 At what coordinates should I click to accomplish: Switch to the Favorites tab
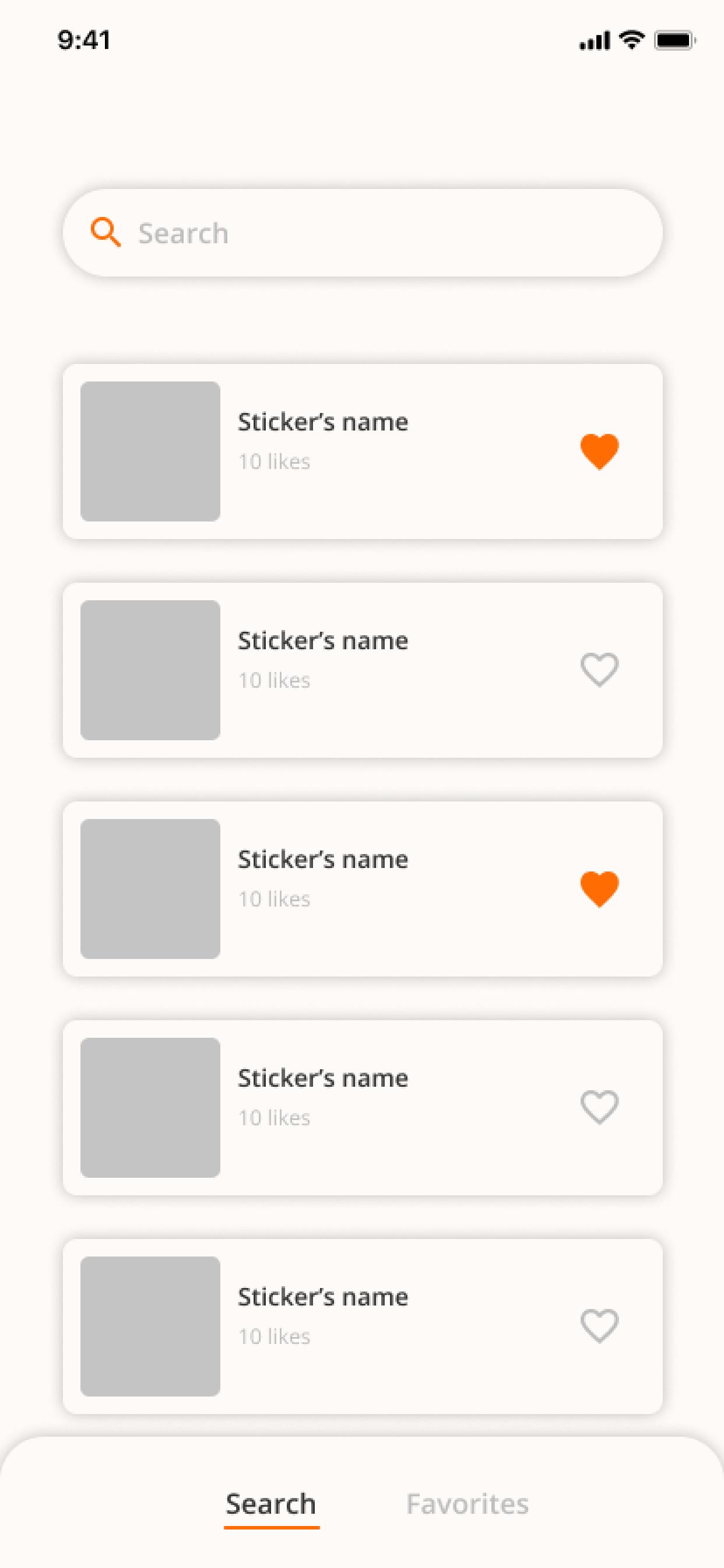pos(468,1504)
